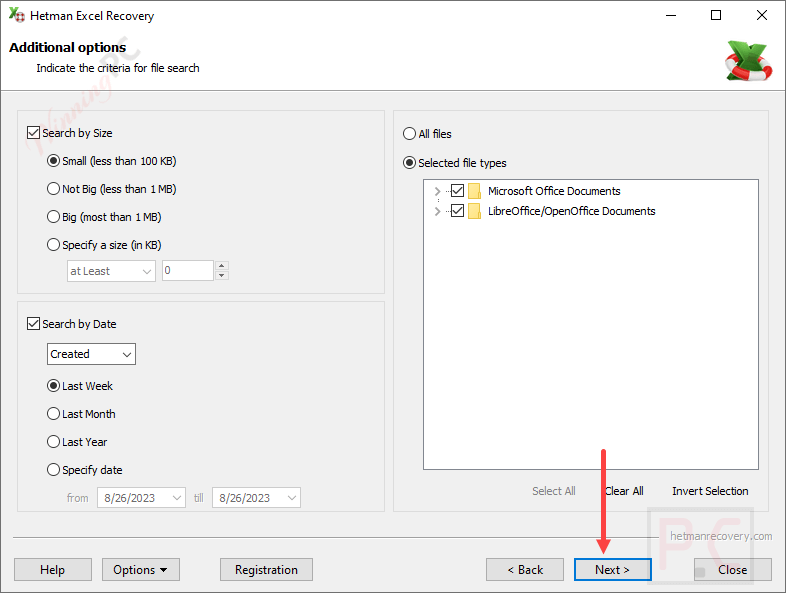This screenshot has height=593, width=786.
Task: Close the window with the title bar X
Action: (761, 16)
